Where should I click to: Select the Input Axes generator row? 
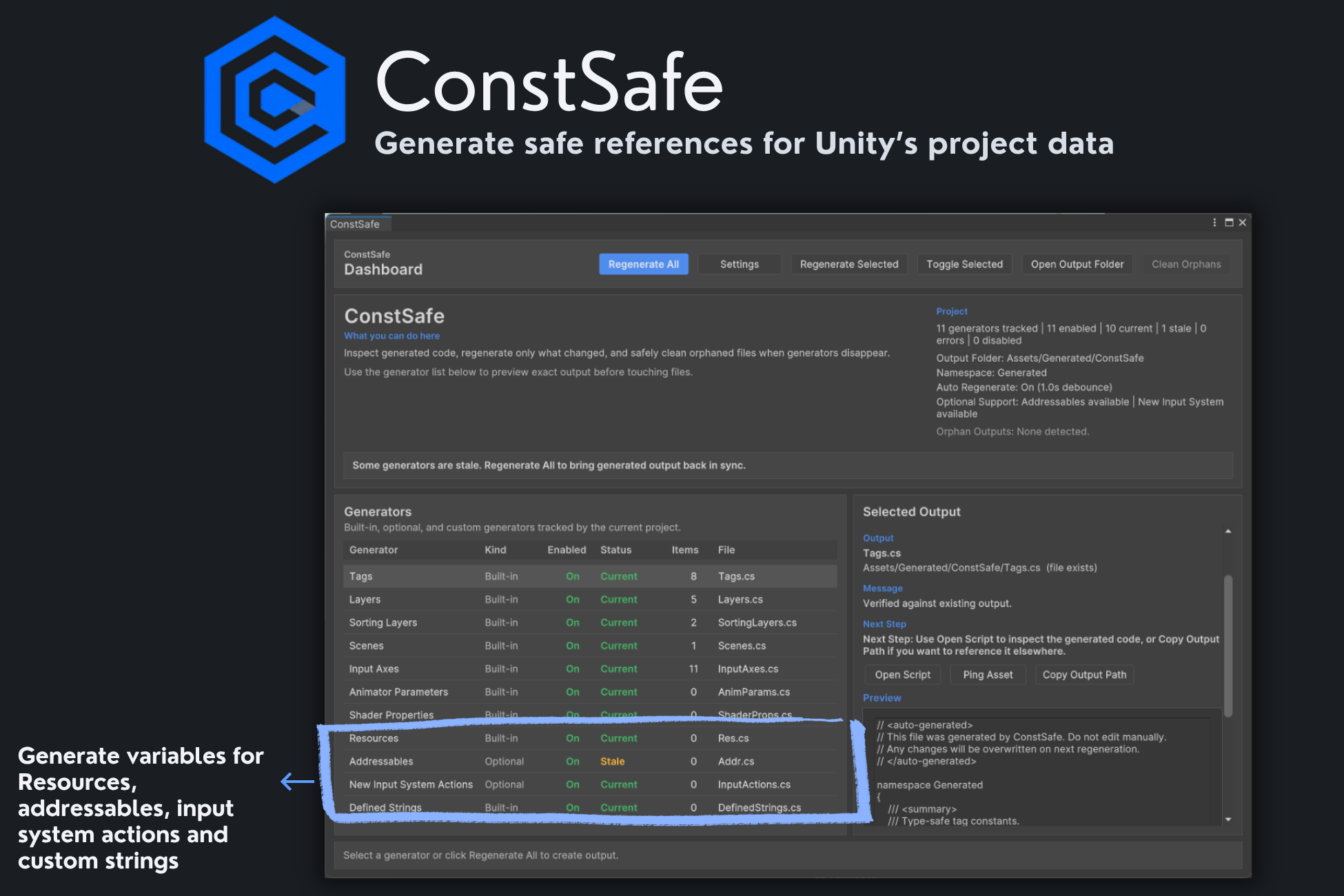[x=590, y=669]
